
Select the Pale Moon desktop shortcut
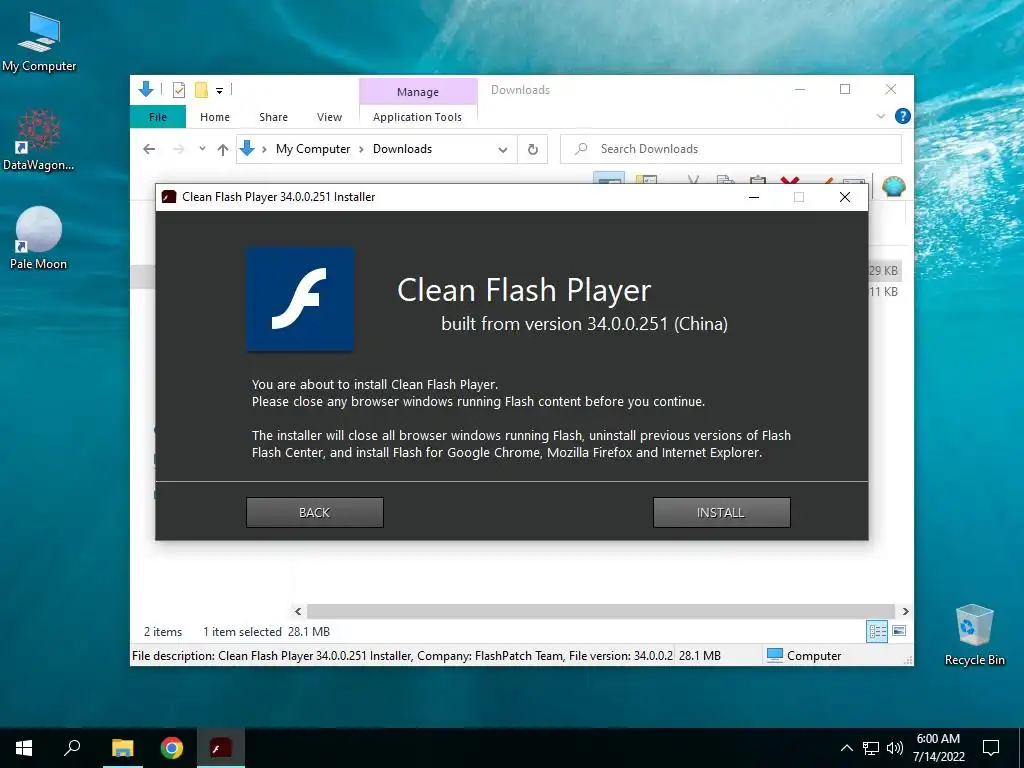point(39,238)
